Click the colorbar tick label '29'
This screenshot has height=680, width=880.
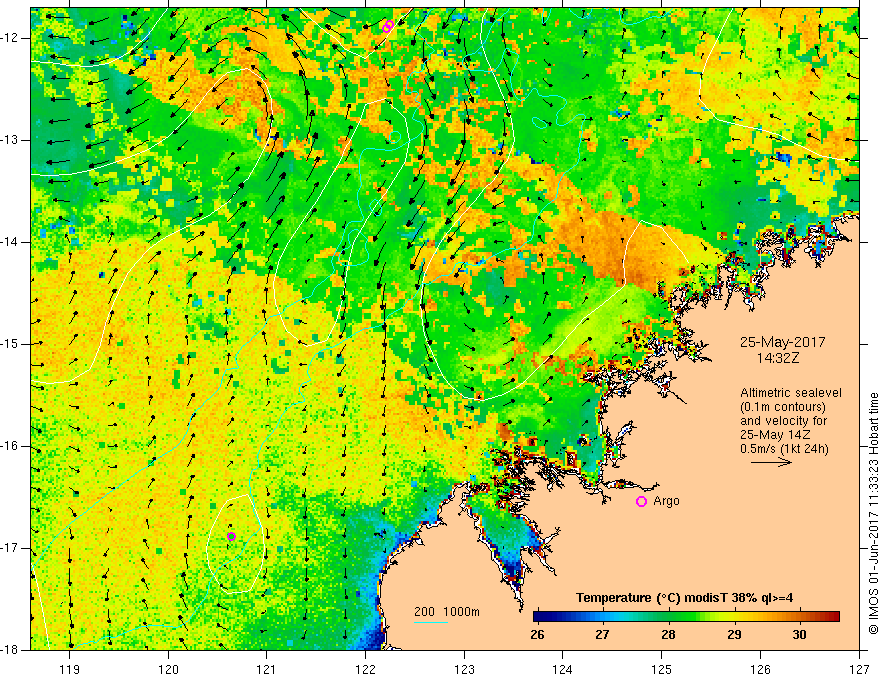coord(734,635)
